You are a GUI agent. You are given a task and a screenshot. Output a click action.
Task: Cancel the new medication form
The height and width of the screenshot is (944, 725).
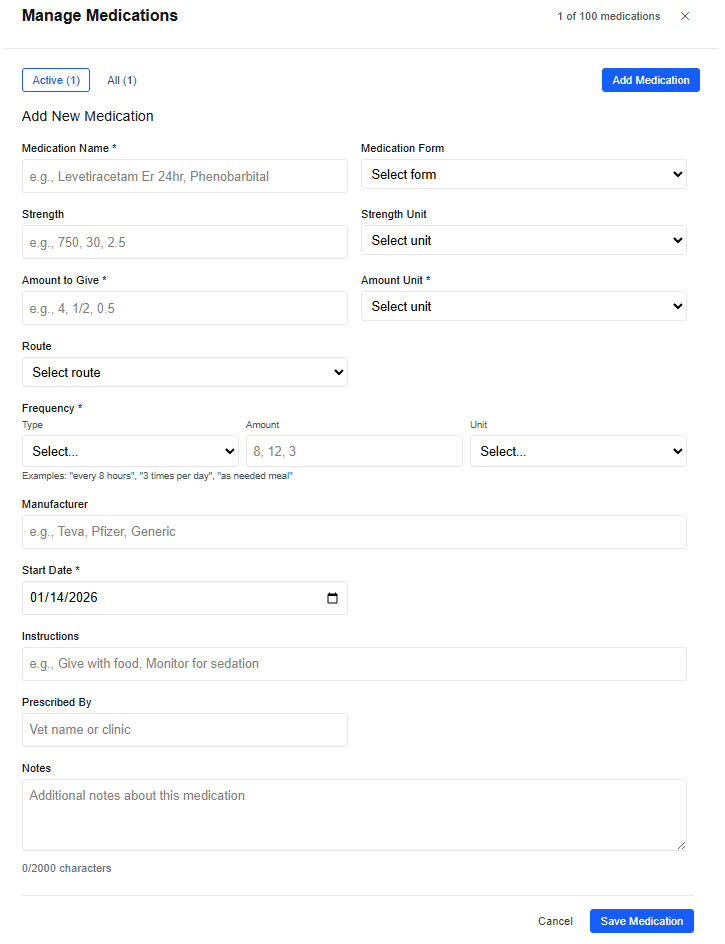coord(555,921)
